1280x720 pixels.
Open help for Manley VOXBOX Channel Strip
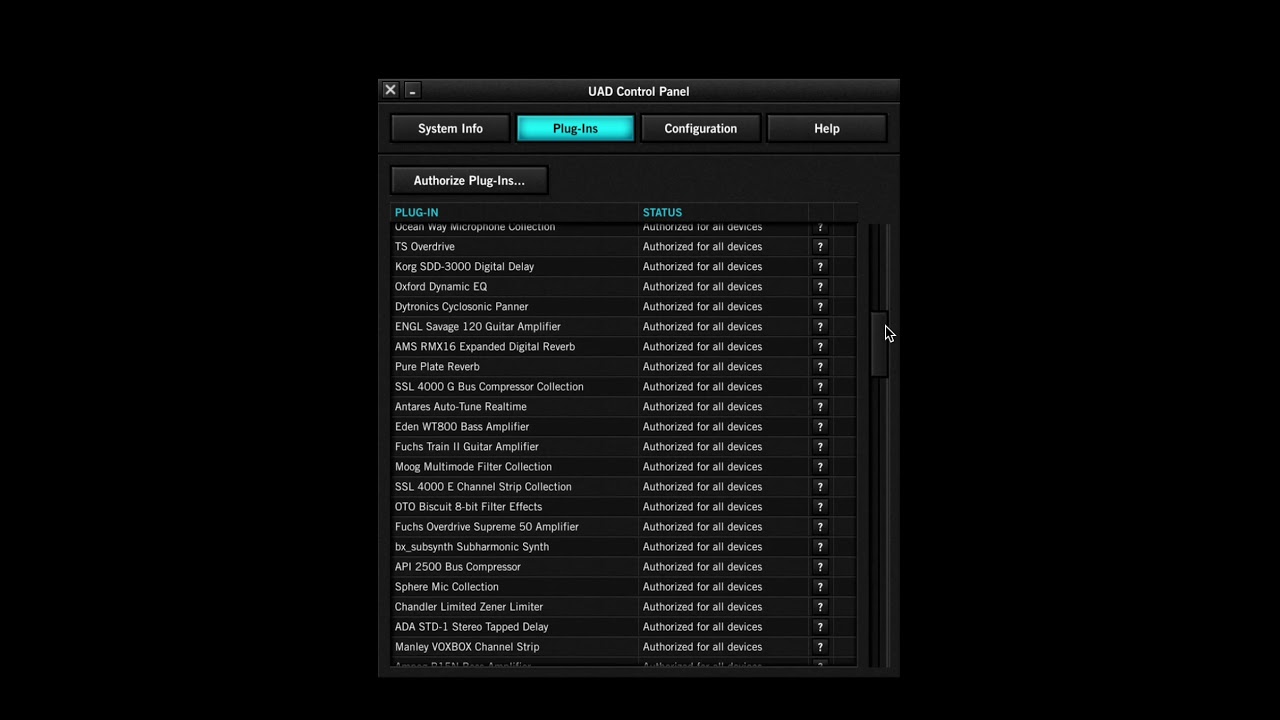click(x=820, y=647)
